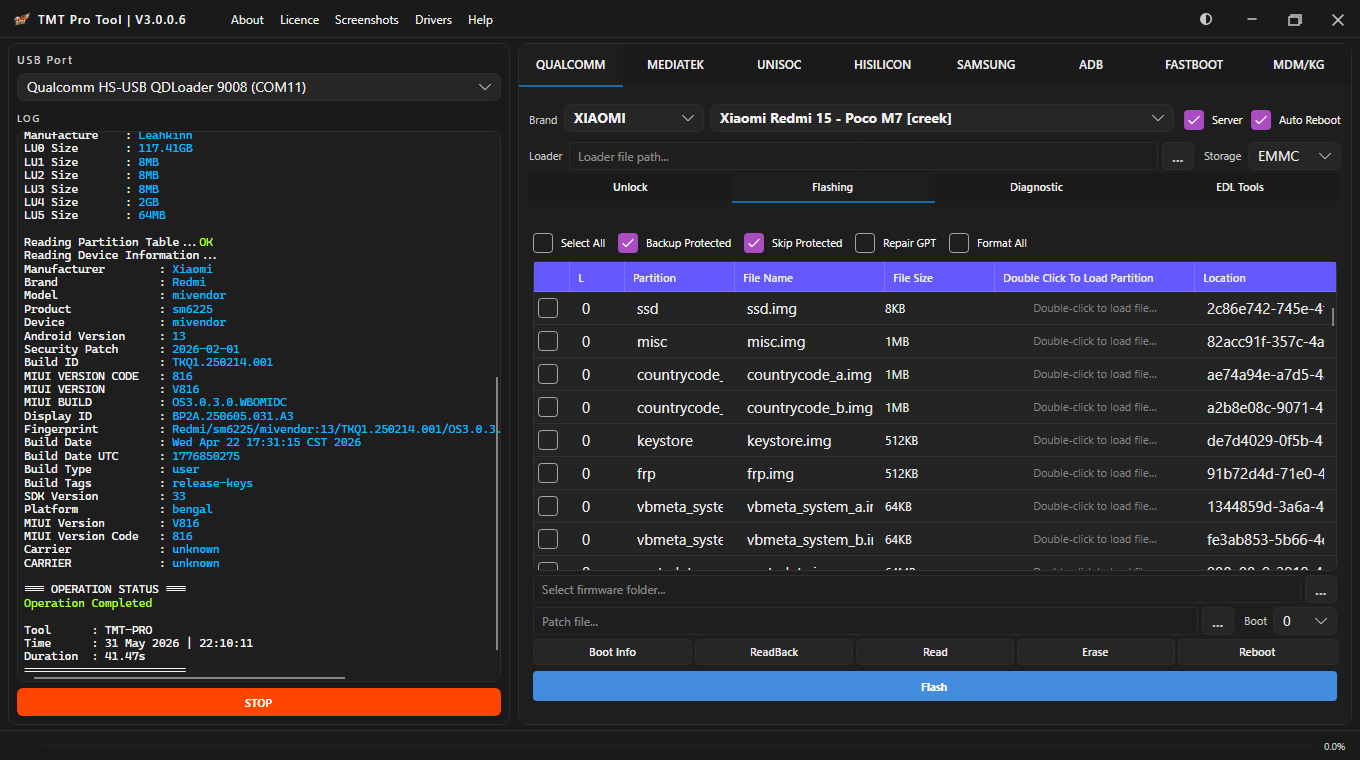Switch to the MEDIATEK tab
Viewport: 1360px width, 760px height.
coord(675,65)
